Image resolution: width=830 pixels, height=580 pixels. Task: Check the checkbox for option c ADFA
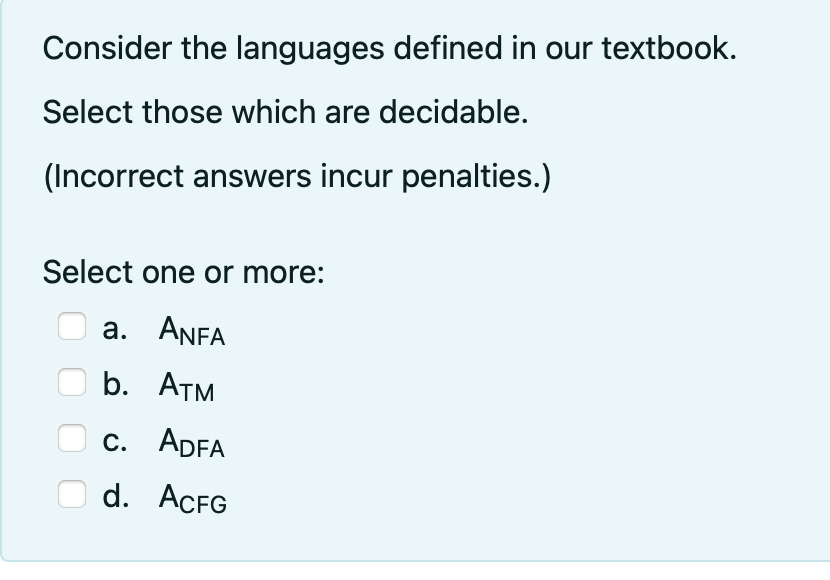(x=71, y=439)
